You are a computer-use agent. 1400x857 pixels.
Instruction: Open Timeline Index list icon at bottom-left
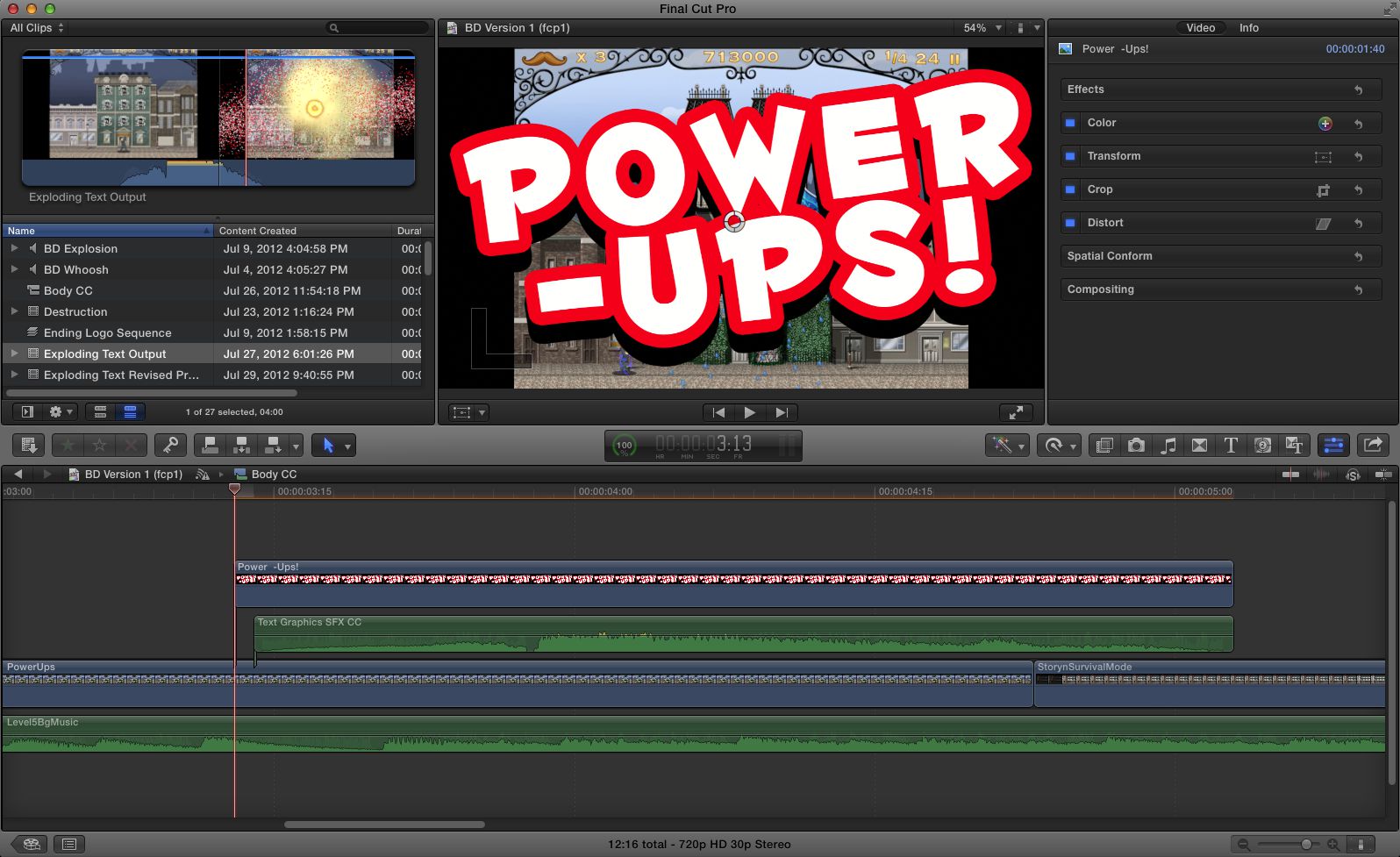pyautogui.click(x=69, y=844)
